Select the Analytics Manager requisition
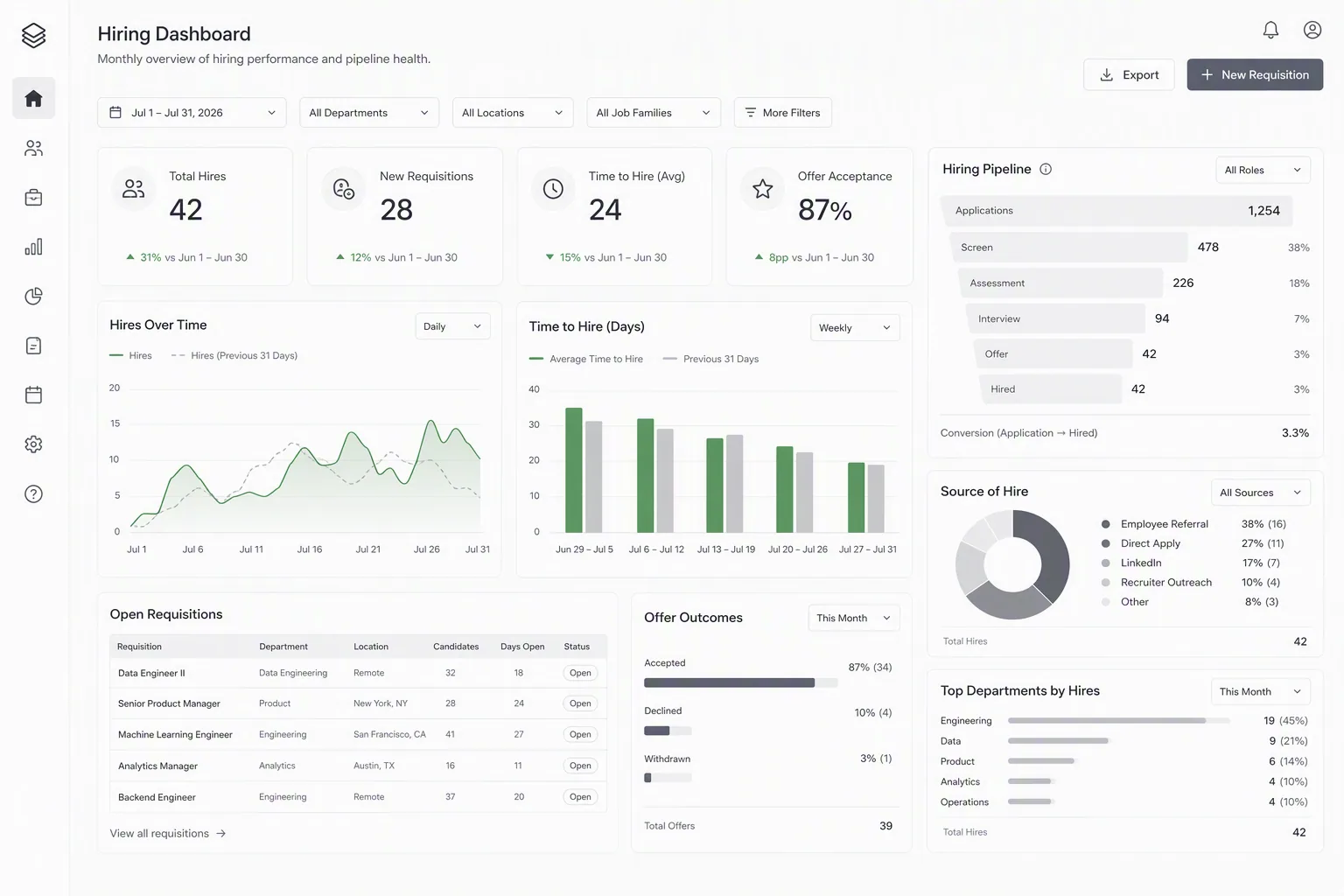This screenshot has width=1344, height=896. 358,766
